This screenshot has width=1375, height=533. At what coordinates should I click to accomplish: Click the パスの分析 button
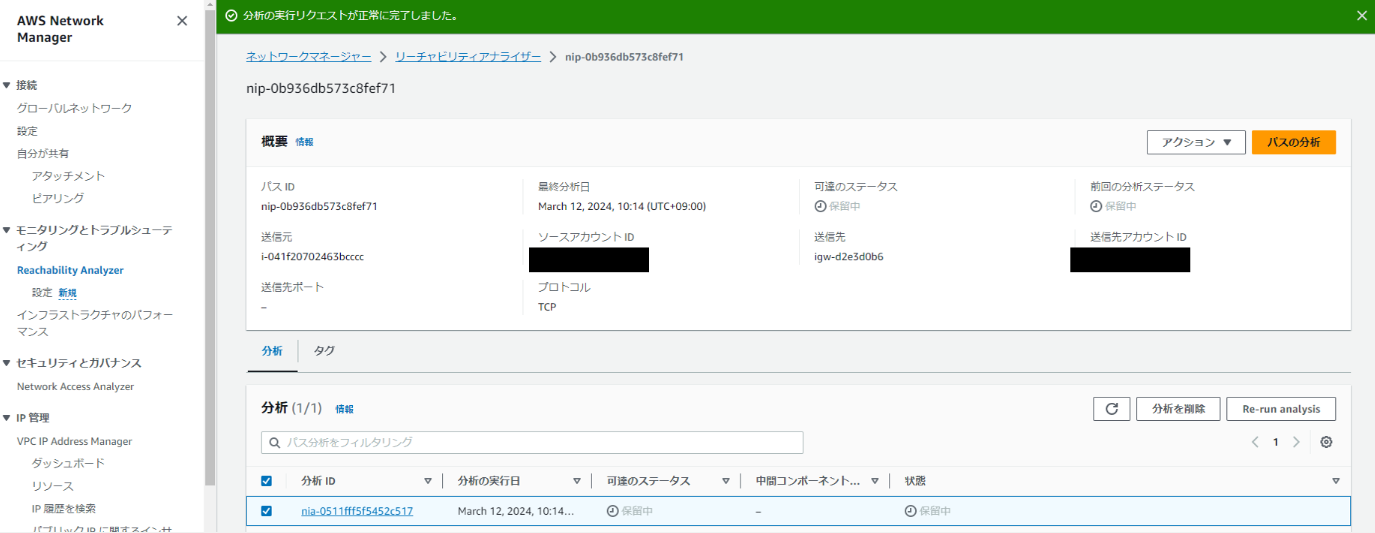(x=1293, y=142)
